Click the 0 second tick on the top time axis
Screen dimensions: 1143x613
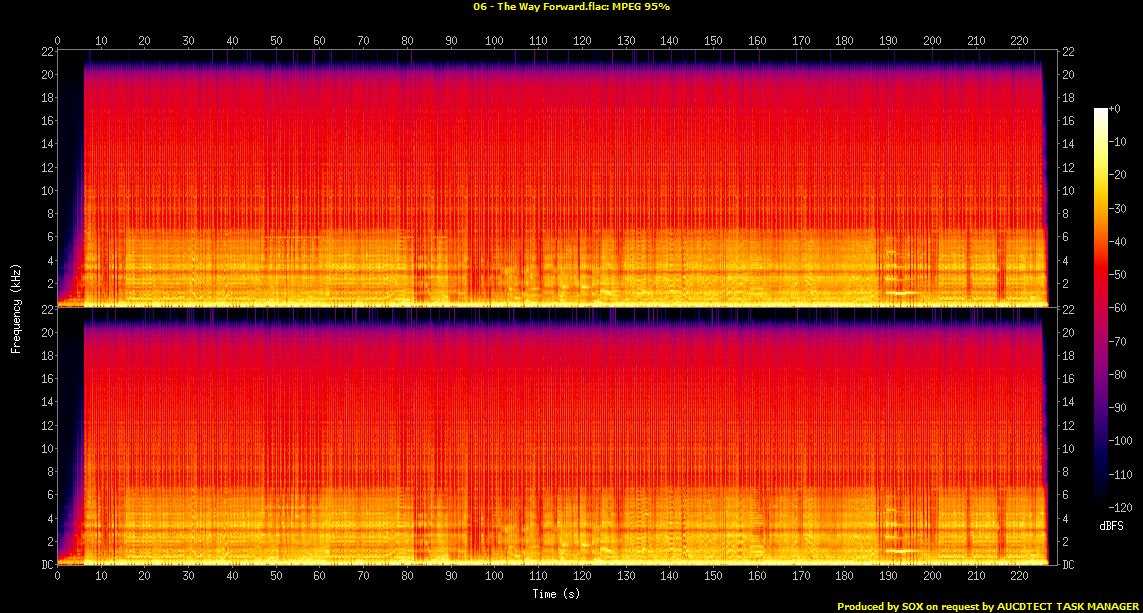(57, 41)
